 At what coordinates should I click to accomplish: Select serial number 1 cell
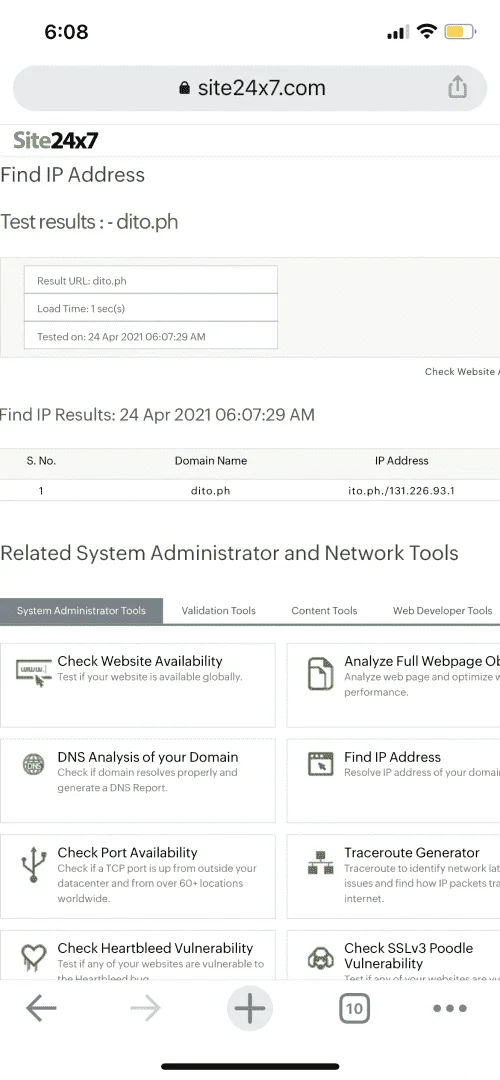click(x=41, y=491)
